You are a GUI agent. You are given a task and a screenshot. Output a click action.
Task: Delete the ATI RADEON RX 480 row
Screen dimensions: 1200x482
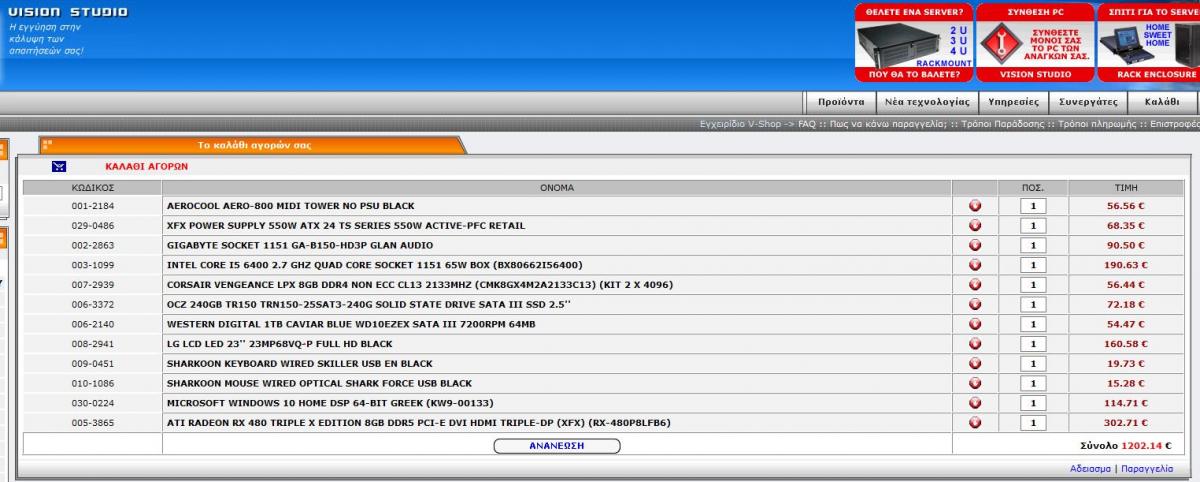tap(975, 423)
